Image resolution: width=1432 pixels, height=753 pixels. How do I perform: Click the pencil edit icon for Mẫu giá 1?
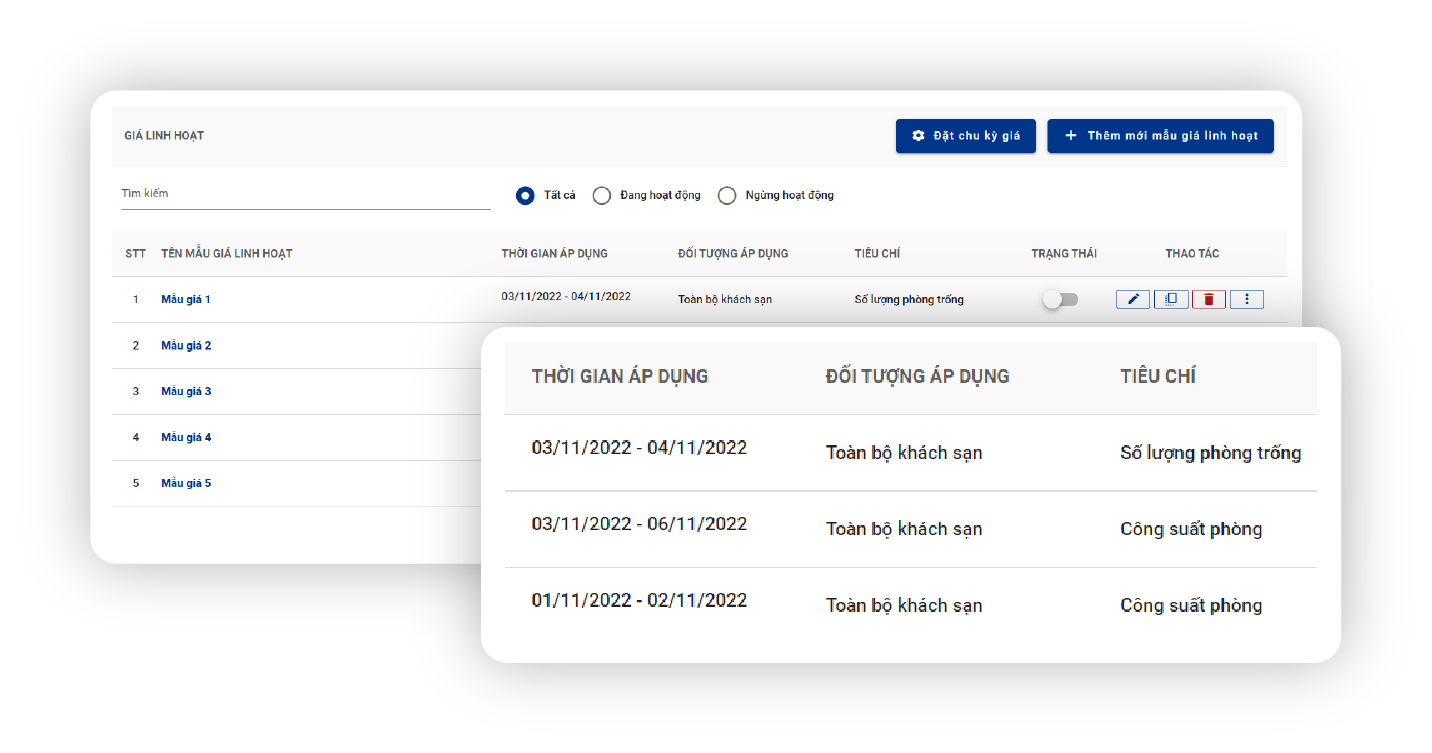1132,299
